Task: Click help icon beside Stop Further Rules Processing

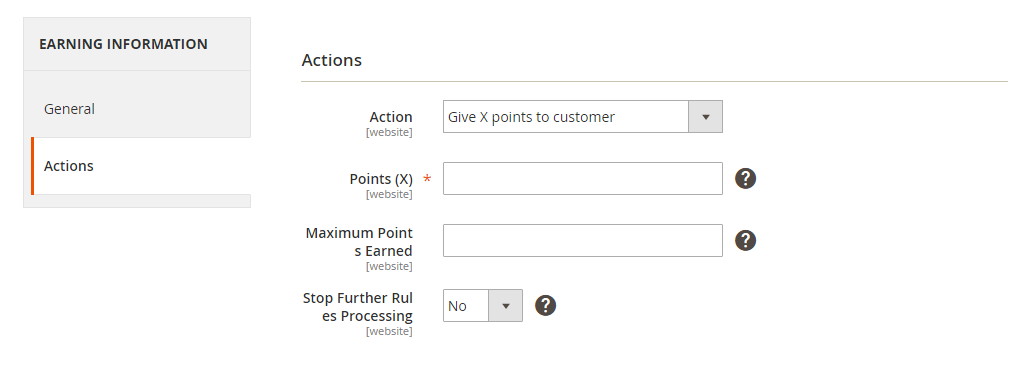Action: point(545,305)
